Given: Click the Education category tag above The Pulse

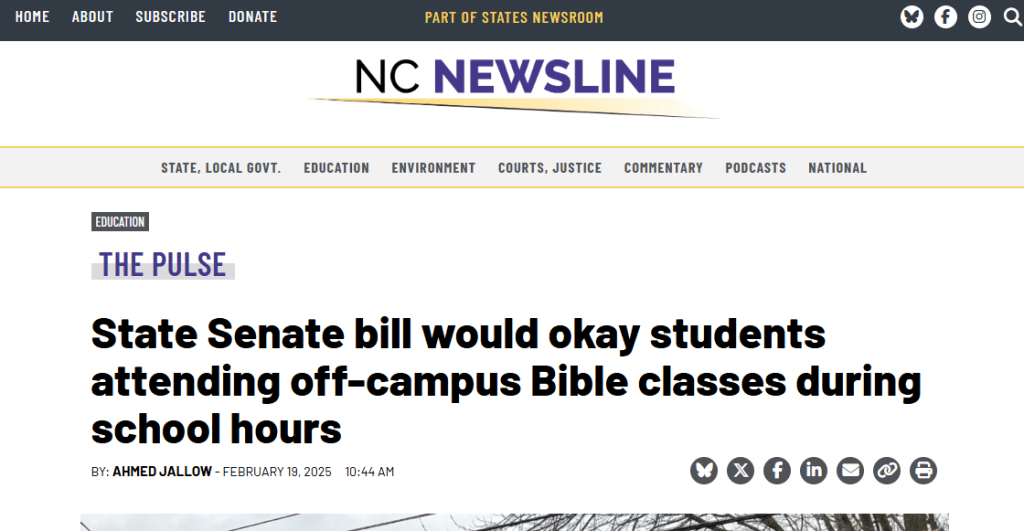Looking at the screenshot, I should [x=120, y=222].
